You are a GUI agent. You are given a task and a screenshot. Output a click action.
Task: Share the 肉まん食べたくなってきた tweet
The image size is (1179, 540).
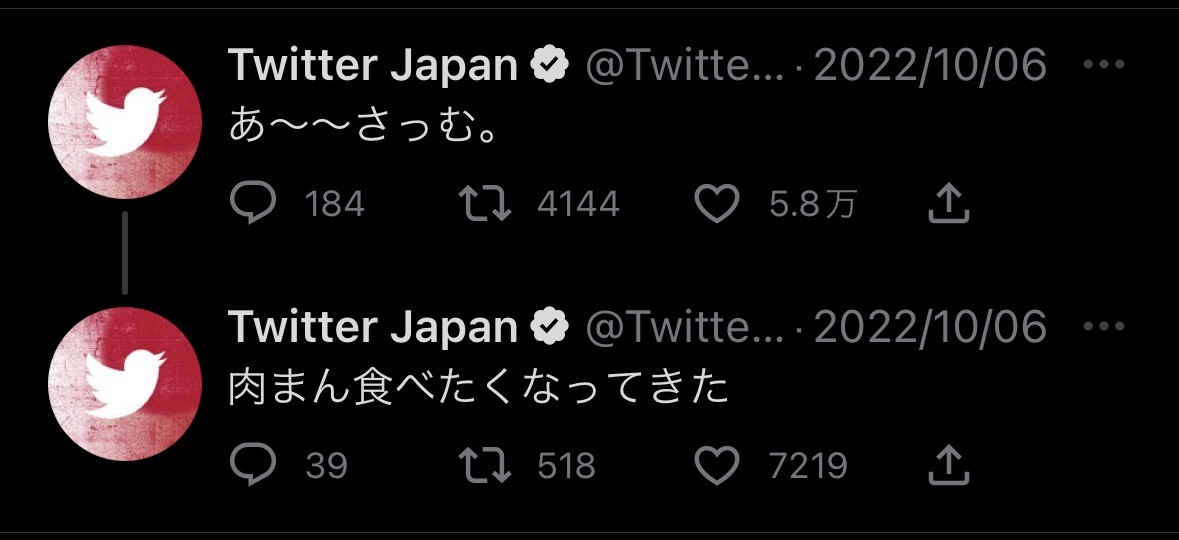click(x=948, y=466)
